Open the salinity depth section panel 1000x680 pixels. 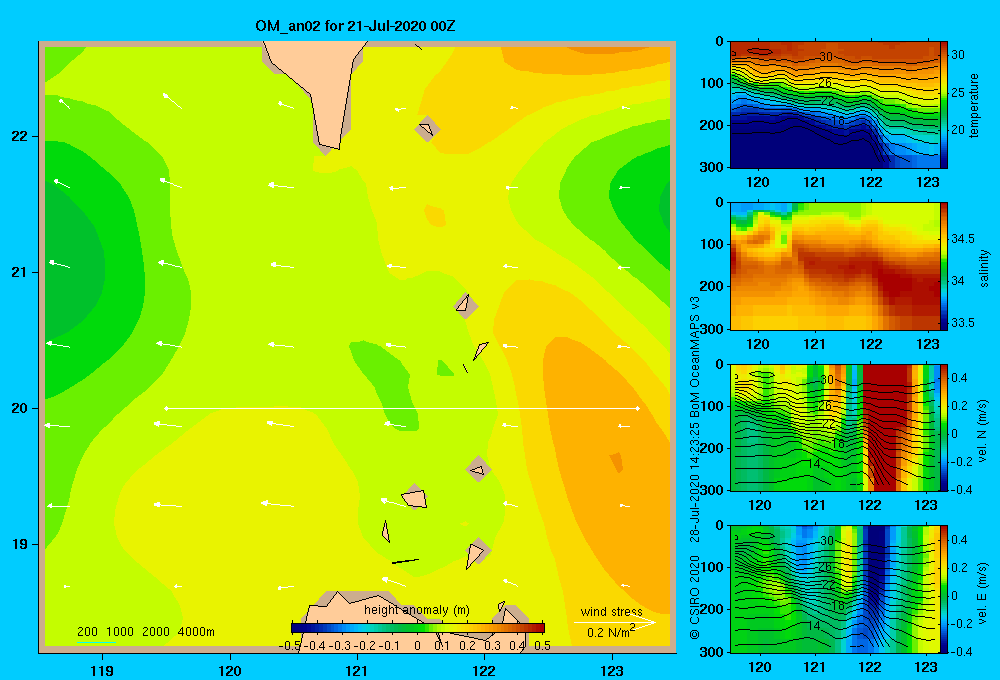pos(834,266)
